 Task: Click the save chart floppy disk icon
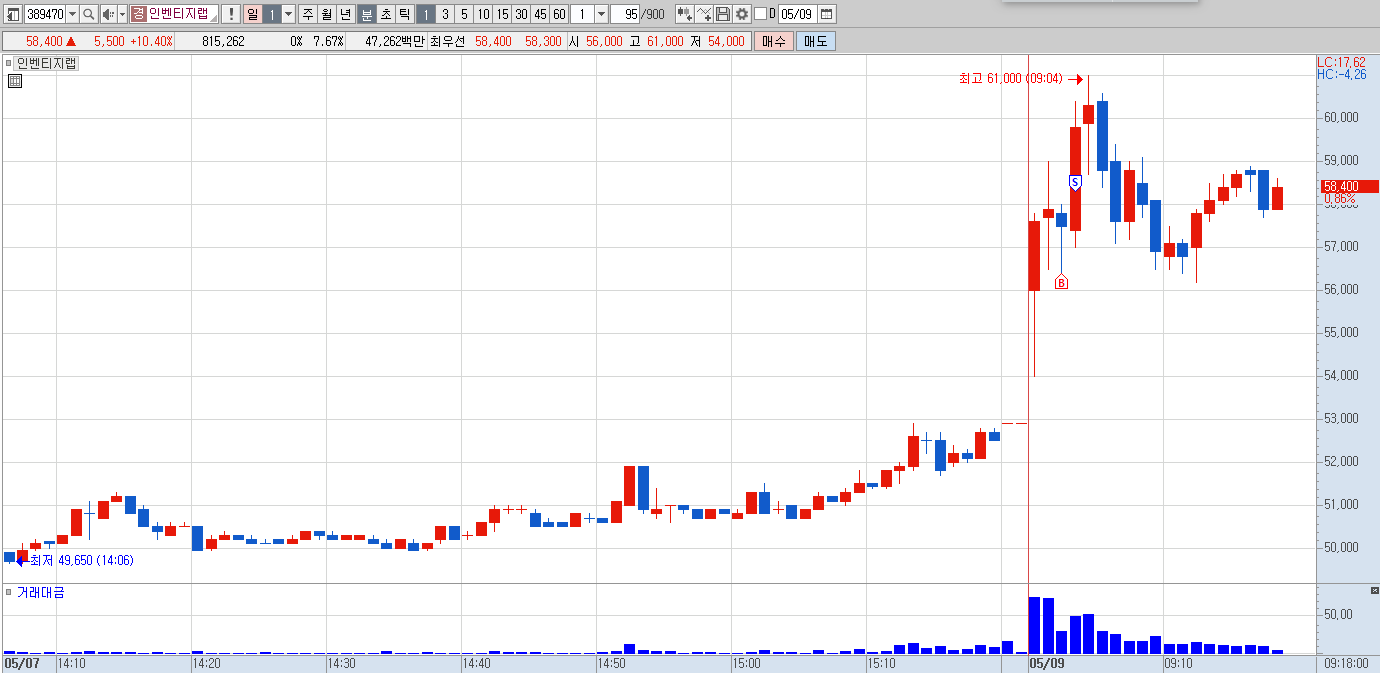[x=723, y=14]
